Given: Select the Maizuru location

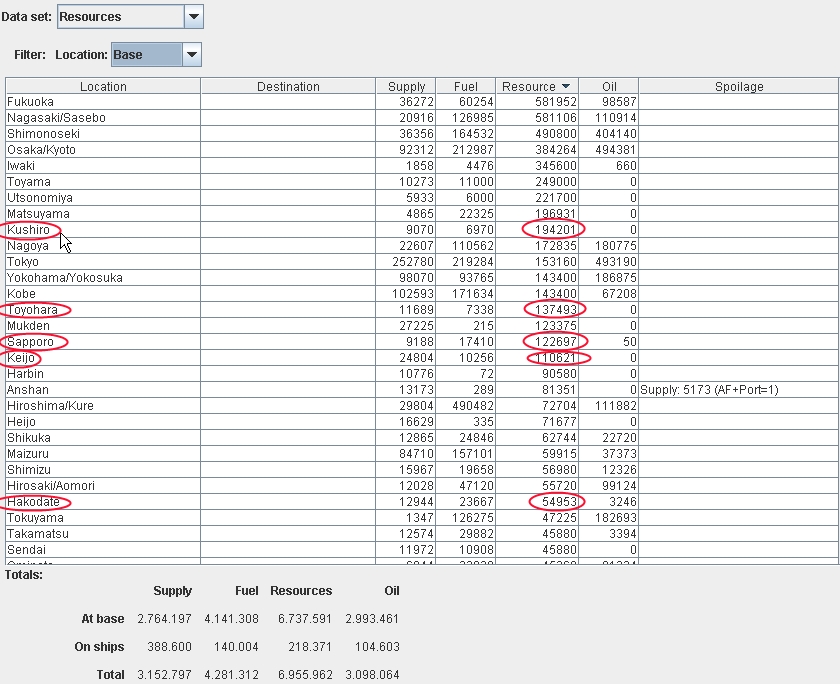Looking at the screenshot, I should tap(28, 454).
